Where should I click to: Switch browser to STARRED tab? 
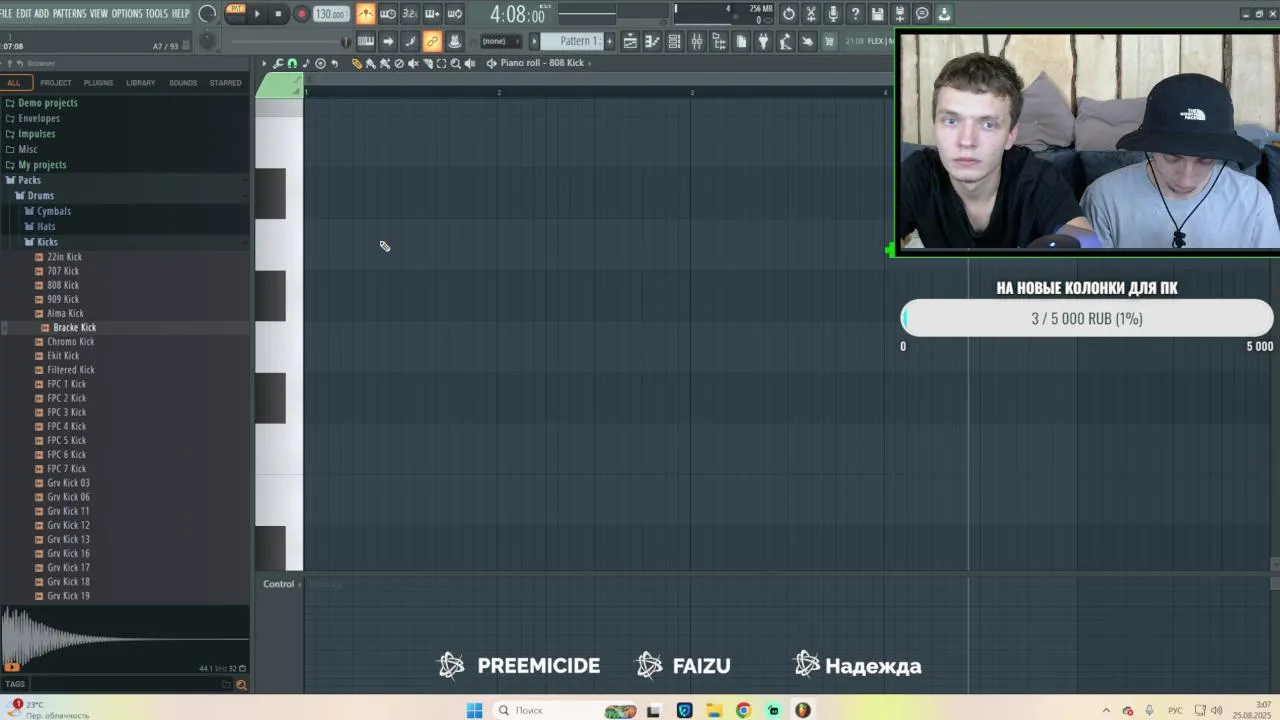(x=226, y=83)
